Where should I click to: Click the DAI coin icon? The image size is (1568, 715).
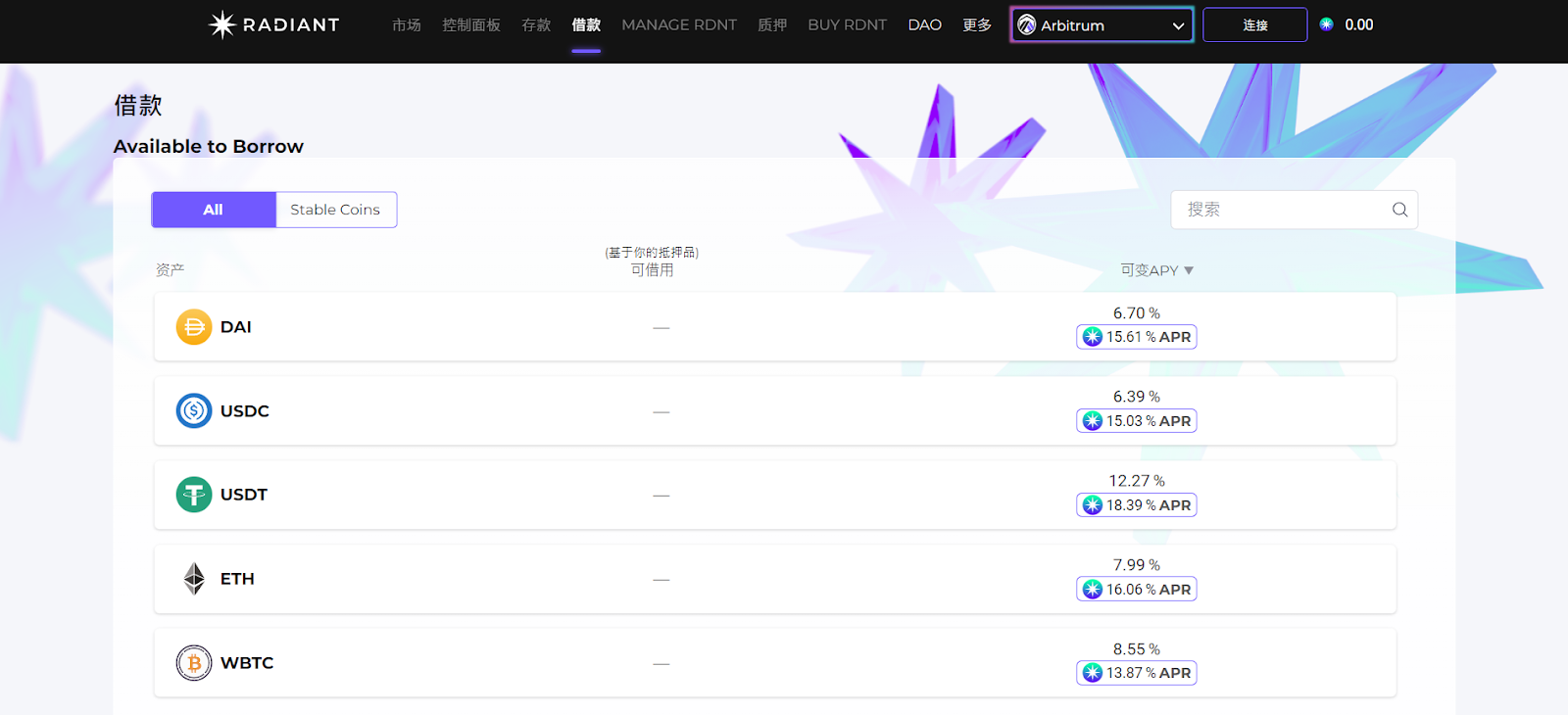[x=194, y=327]
